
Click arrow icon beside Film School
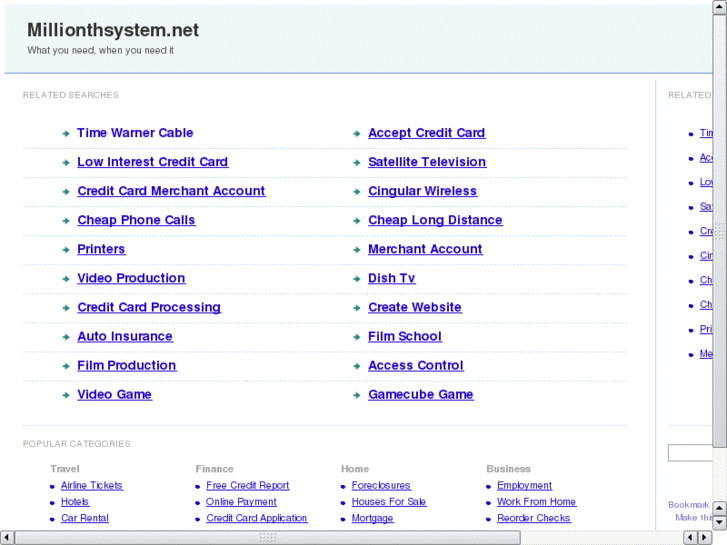357,337
